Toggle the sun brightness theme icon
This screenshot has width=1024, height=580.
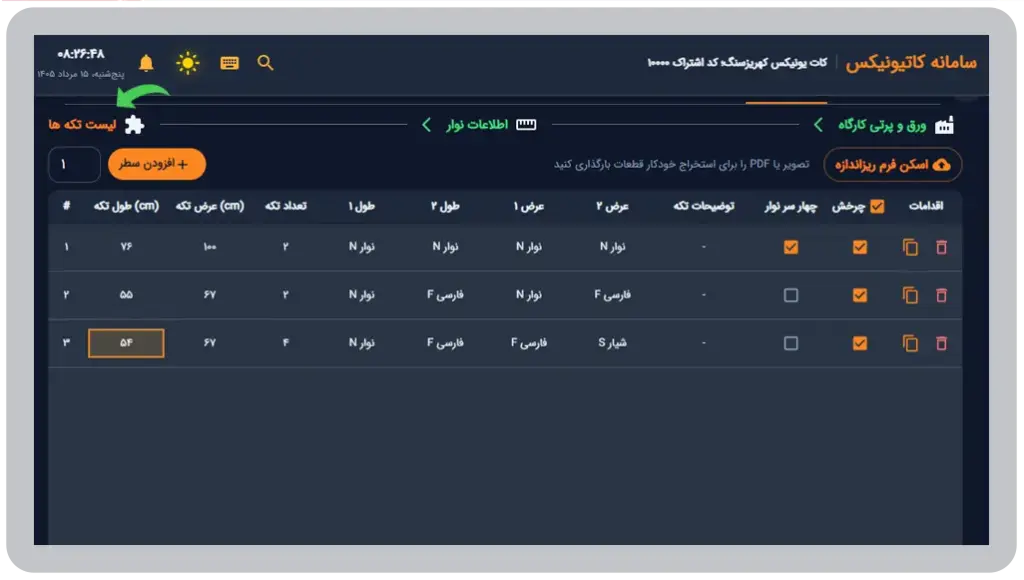coord(188,63)
